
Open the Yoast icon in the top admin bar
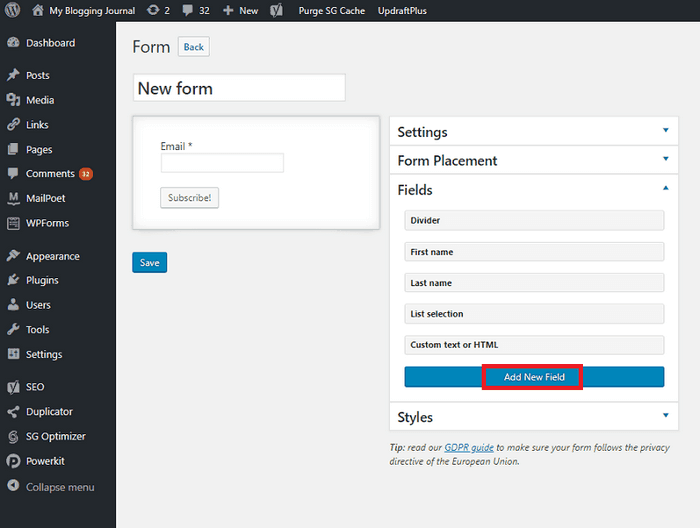click(x=276, y=10)
